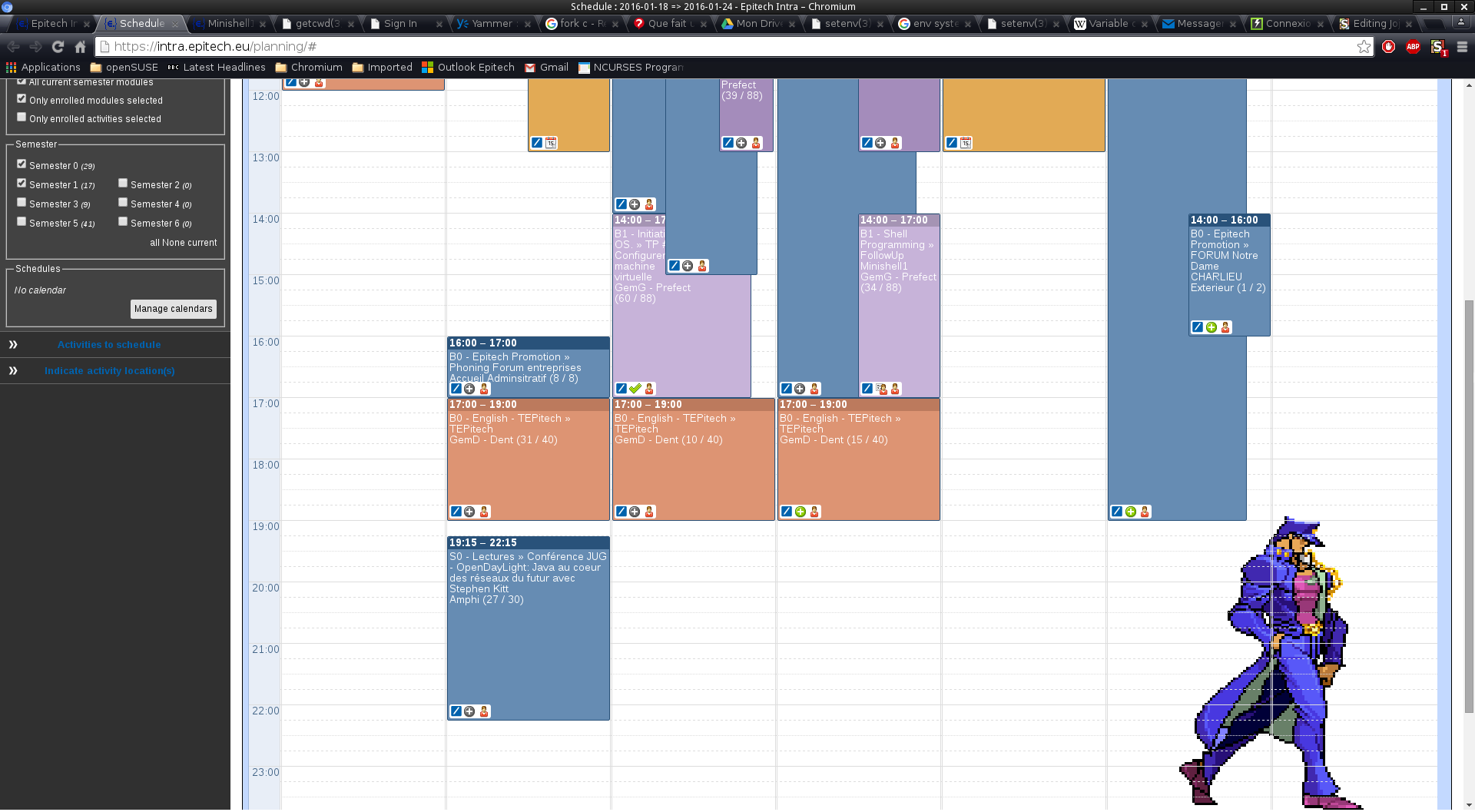Click the pencil icon on English event GemD - Dent (31 / 40)
The image size is (1475, 812).
(456, 512)
